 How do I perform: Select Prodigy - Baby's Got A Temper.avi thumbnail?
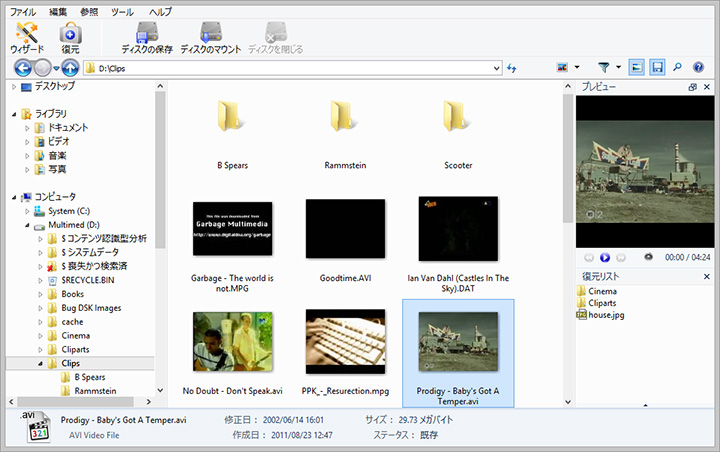458,341
